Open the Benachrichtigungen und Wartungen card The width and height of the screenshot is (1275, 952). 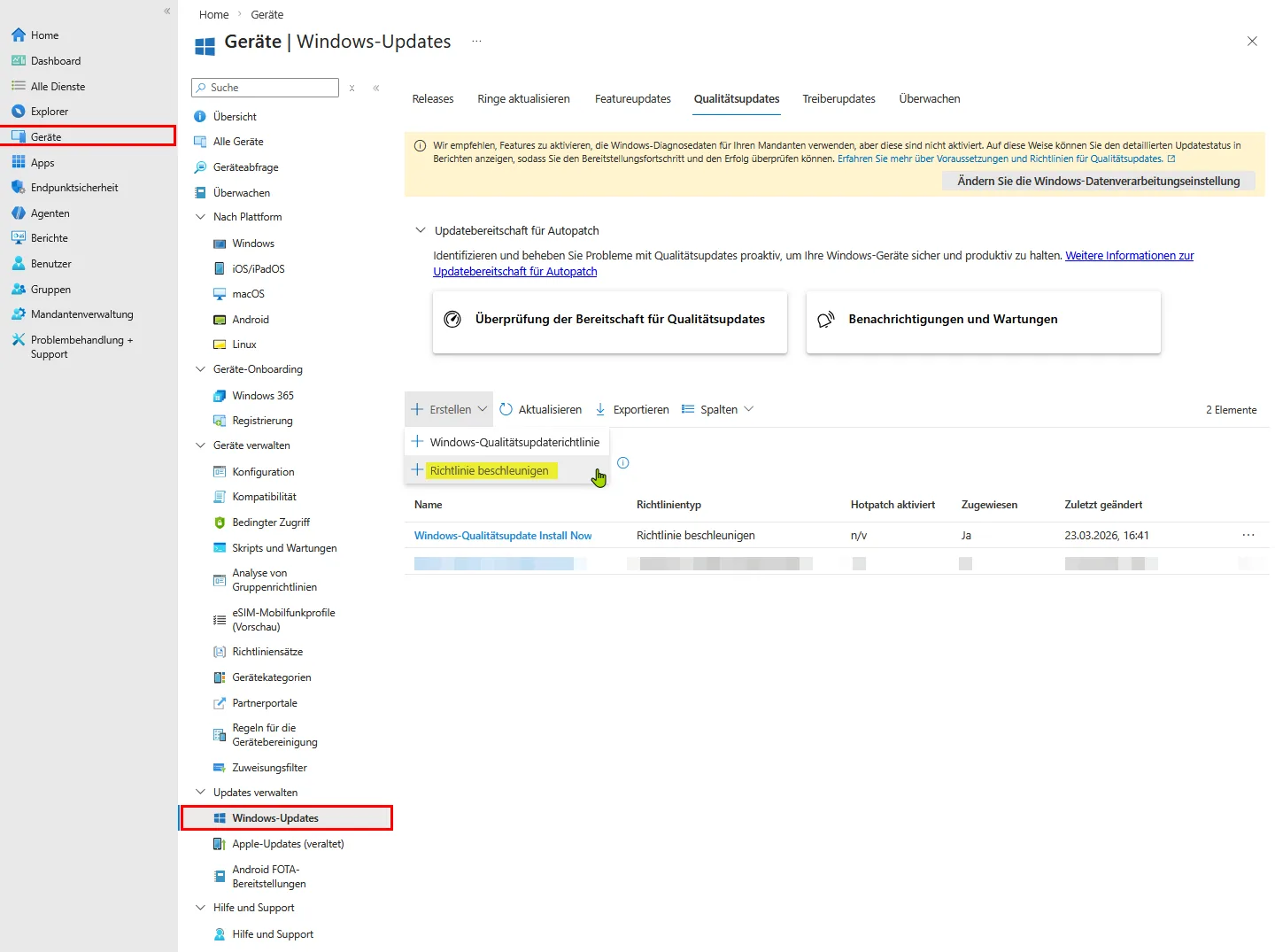(983, 320)
